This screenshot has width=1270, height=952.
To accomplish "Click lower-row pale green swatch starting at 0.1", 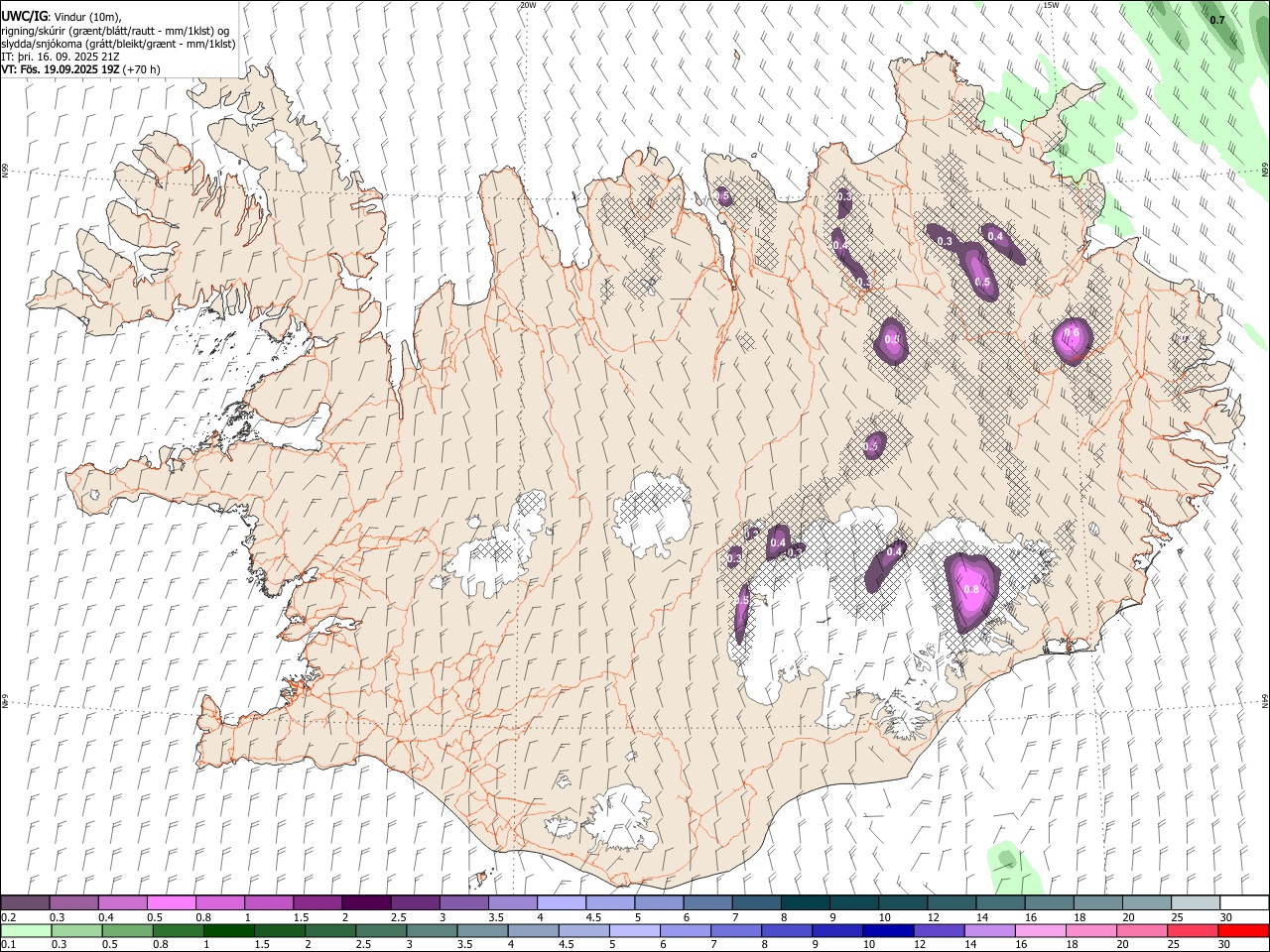I will 26,930.
